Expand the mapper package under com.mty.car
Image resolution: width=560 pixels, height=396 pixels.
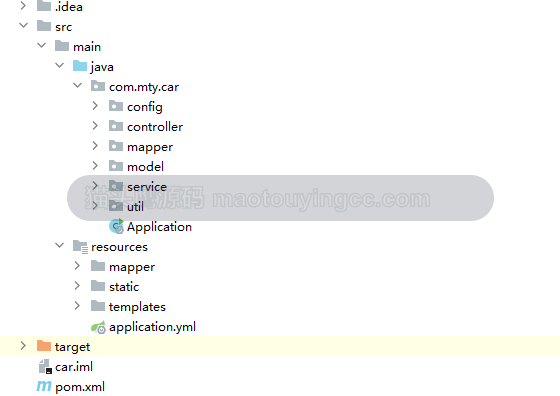pyautogui.click(x=95, y=146)
